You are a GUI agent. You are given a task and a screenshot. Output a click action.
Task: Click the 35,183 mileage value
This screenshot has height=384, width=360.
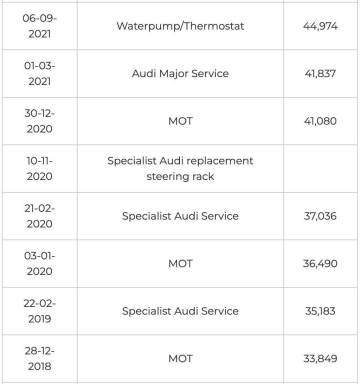point(320,311)
